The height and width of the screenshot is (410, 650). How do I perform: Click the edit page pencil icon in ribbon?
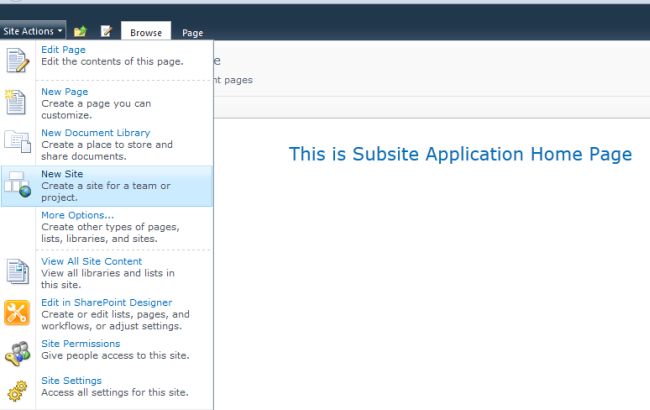click(x=107, y=31)
